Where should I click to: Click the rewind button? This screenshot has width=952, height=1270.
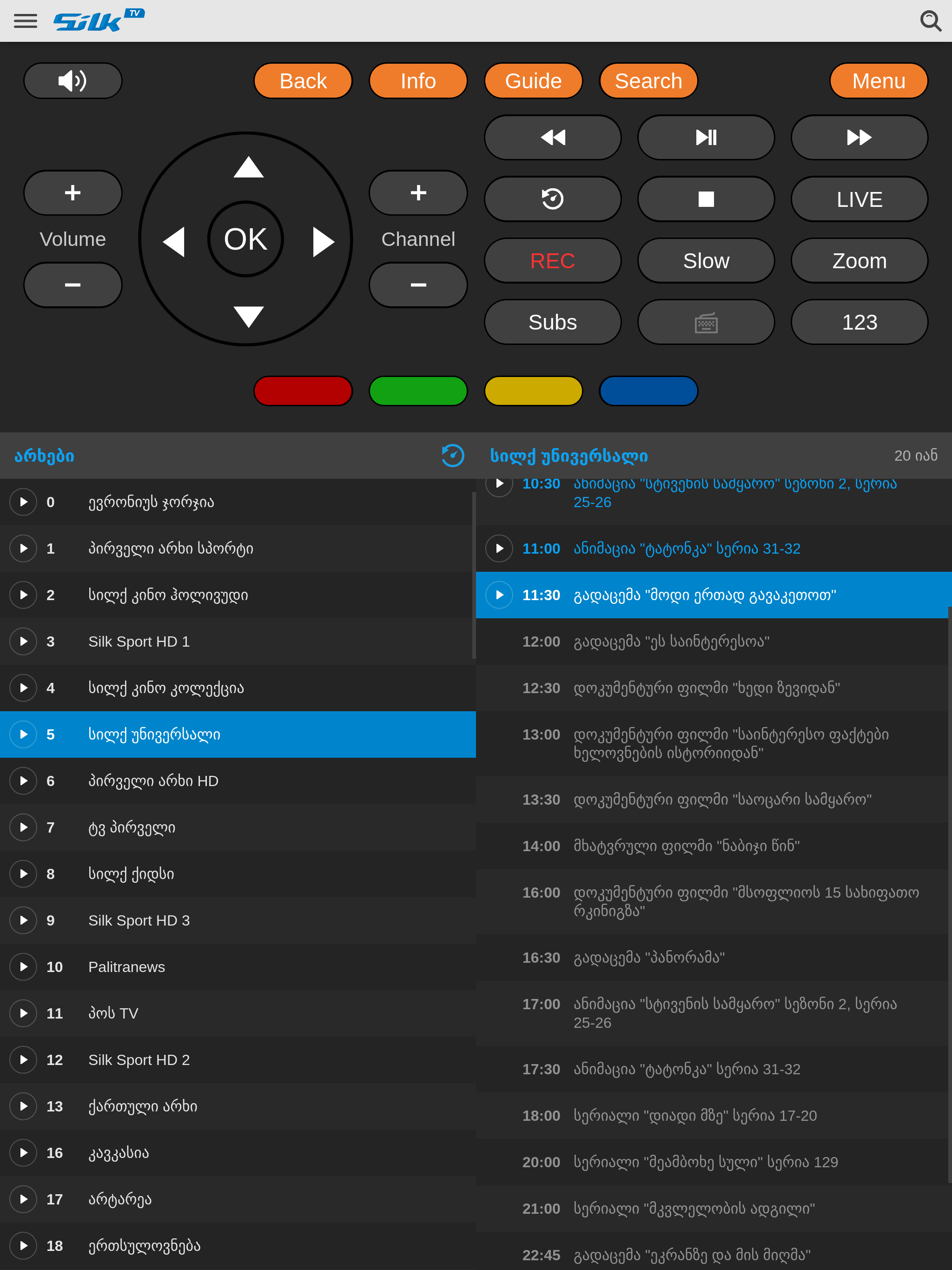coord(552,137)
